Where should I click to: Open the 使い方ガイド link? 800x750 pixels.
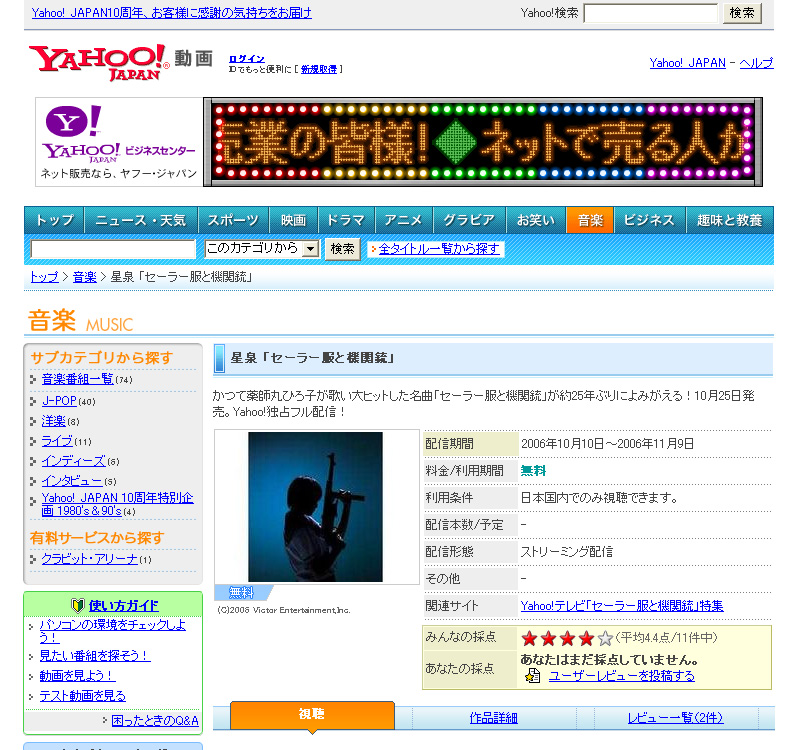point(123,606)
